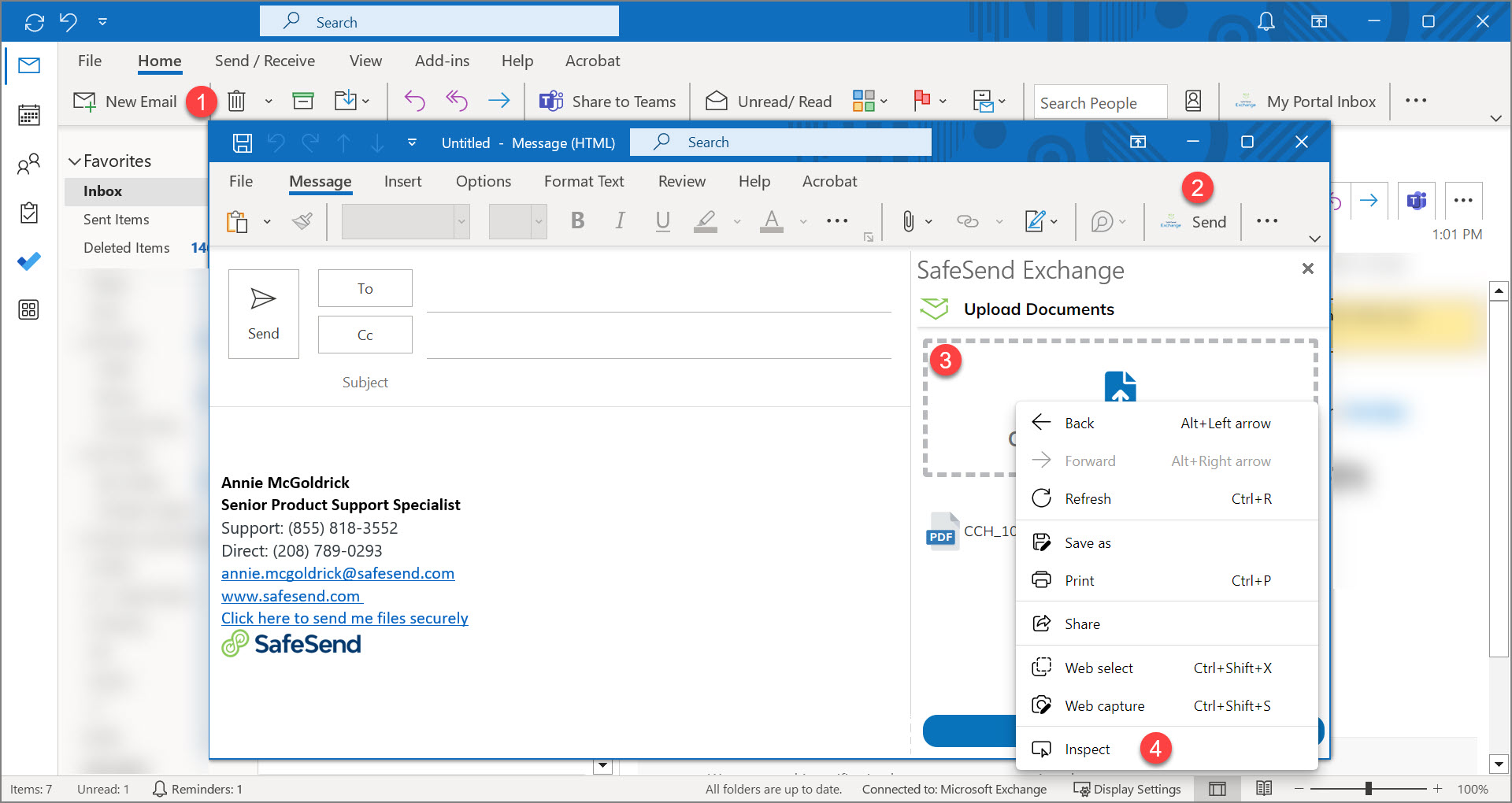Open the address book icon next to Search People

click(x=1193, y=101)
